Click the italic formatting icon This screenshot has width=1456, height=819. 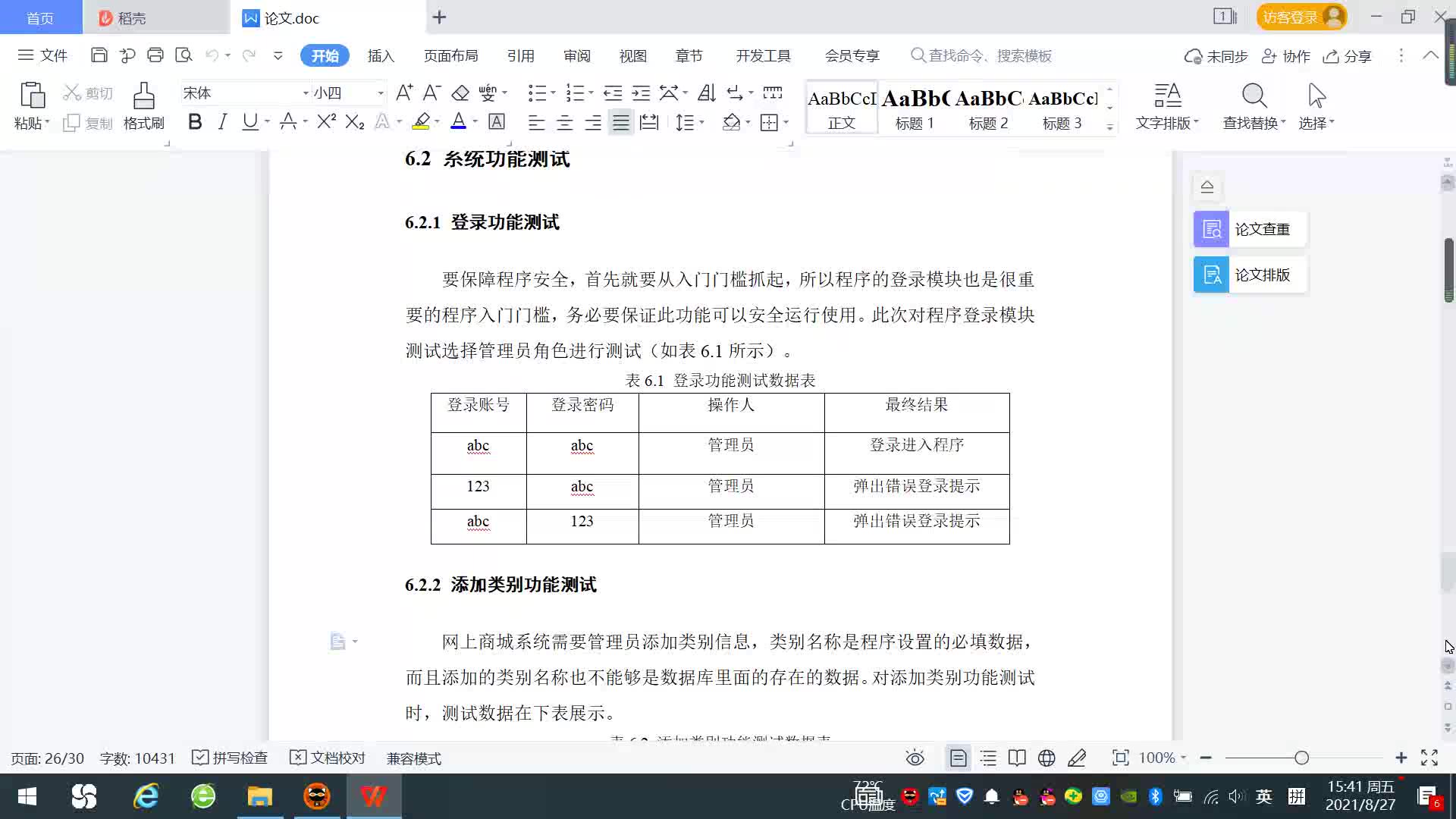[222, 122]
